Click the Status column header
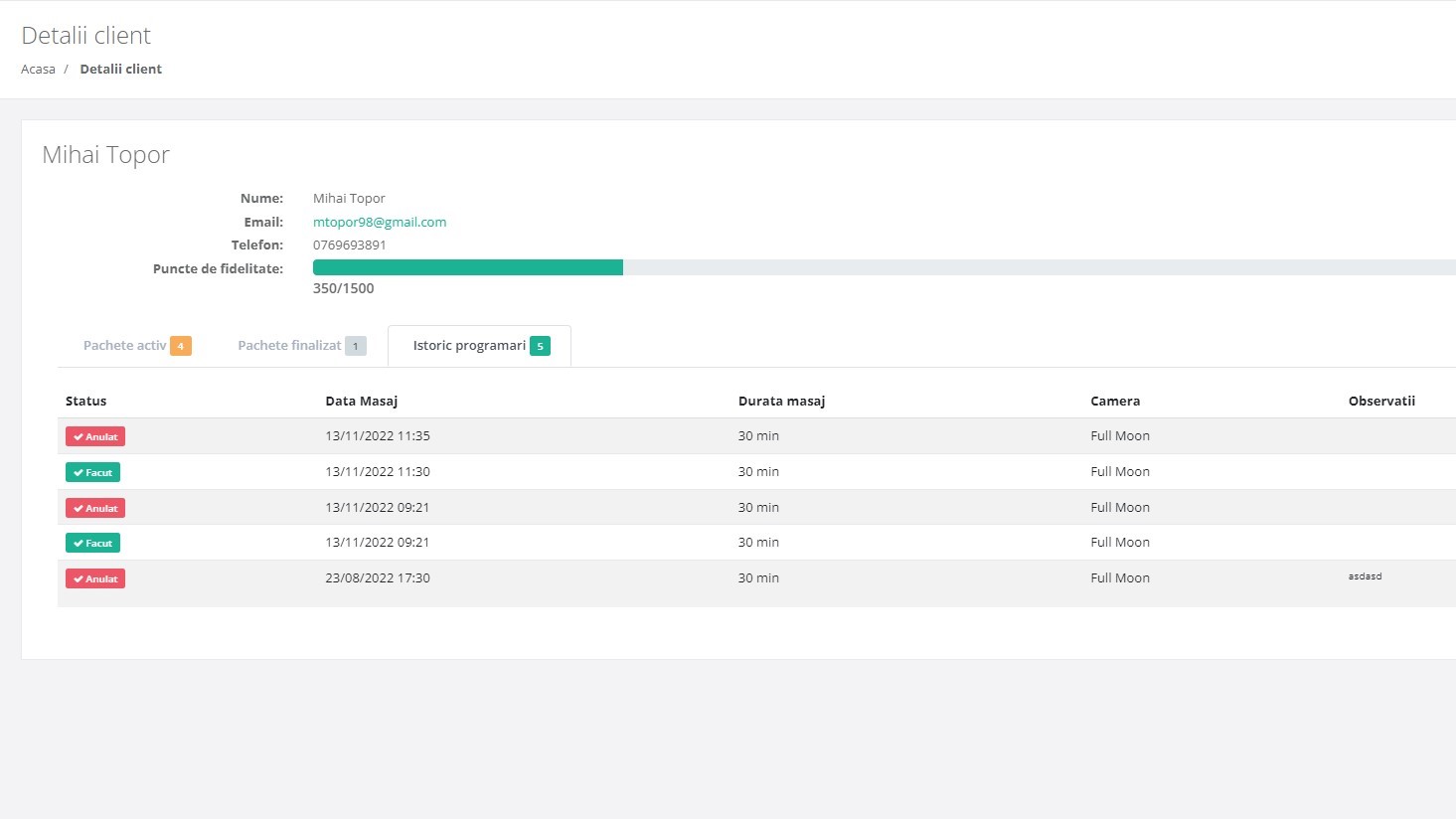The image size is (1456, 819). pos(85,401)
